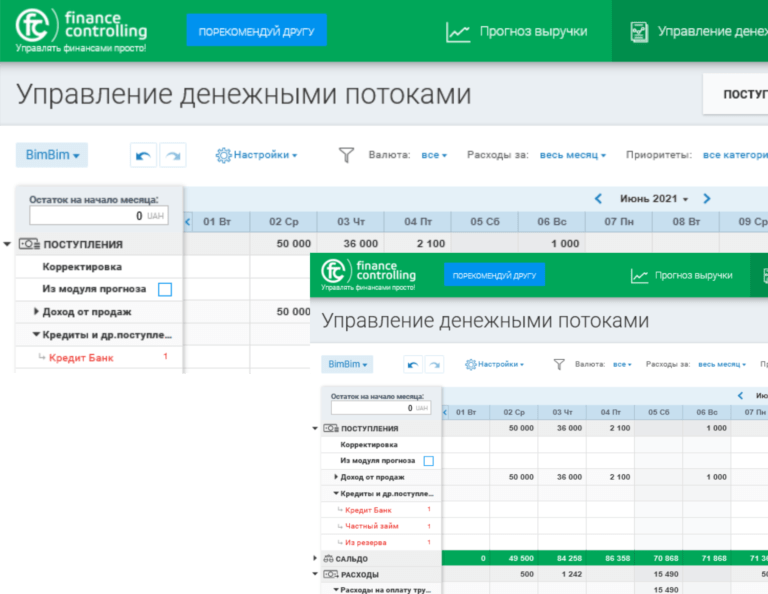Click 36 000 cell under 03 Чт upper table

point(360,243)
